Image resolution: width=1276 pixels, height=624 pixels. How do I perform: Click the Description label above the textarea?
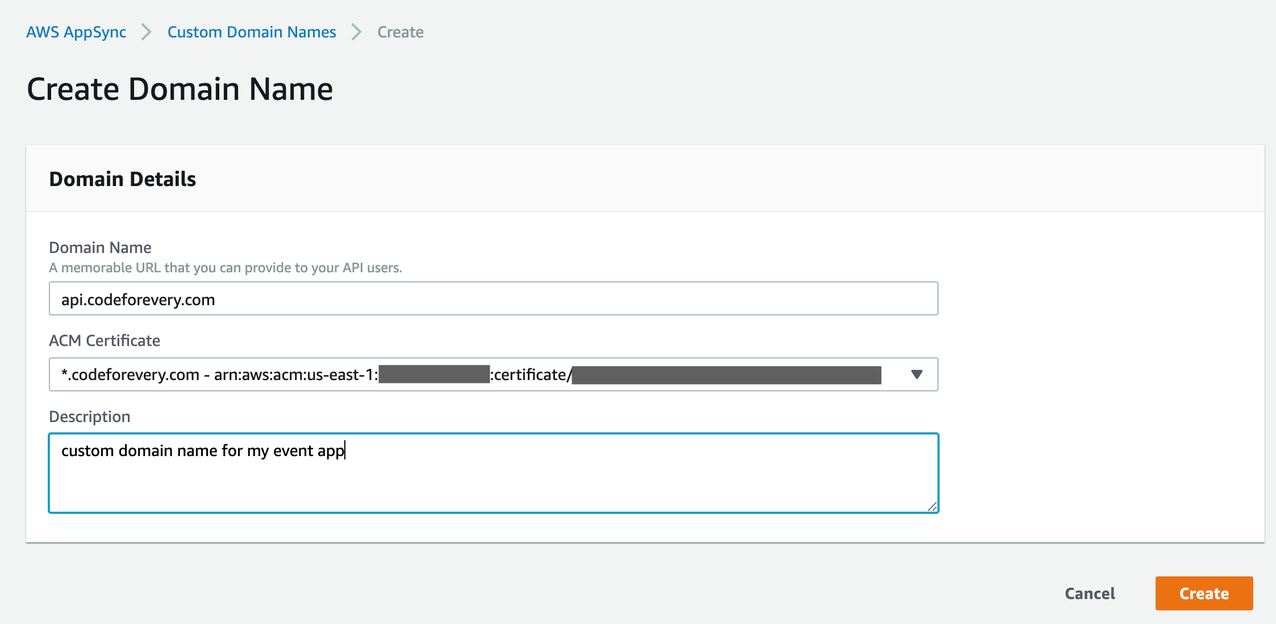[90, 416]
